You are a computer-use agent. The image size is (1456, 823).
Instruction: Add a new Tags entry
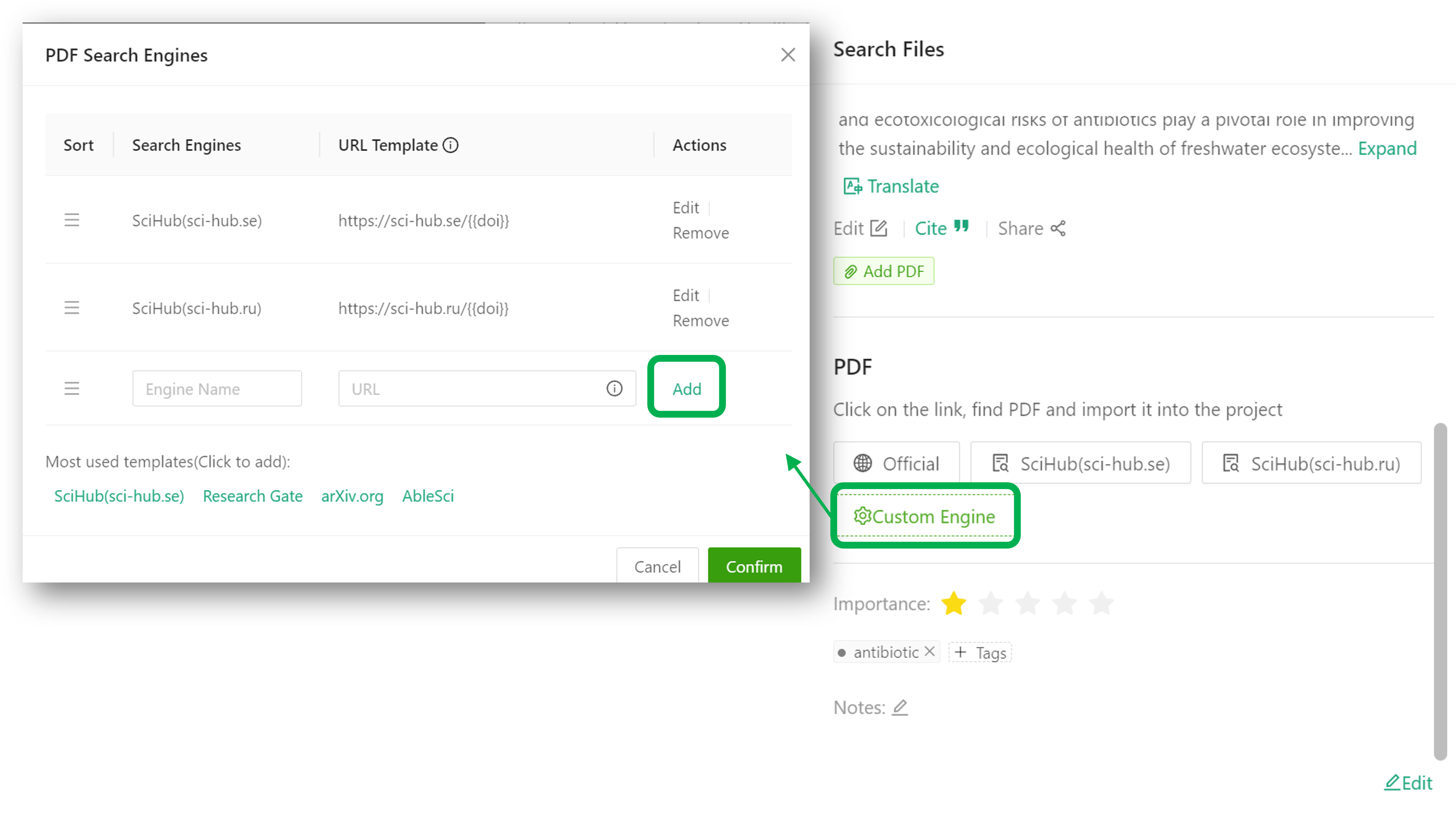980,652
